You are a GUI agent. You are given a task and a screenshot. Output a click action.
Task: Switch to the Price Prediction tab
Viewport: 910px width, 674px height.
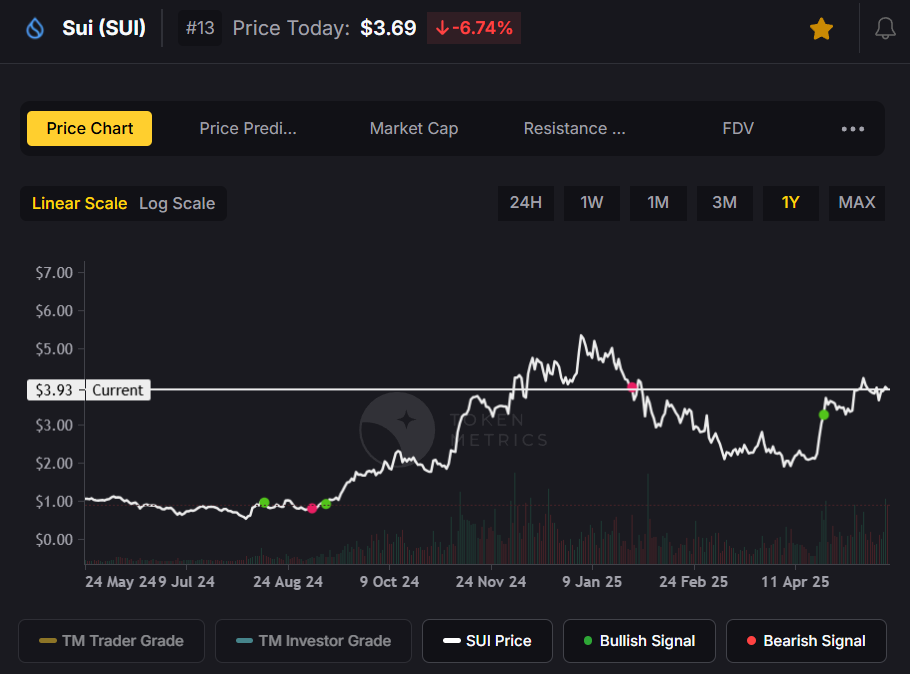[x=248, y=128]
